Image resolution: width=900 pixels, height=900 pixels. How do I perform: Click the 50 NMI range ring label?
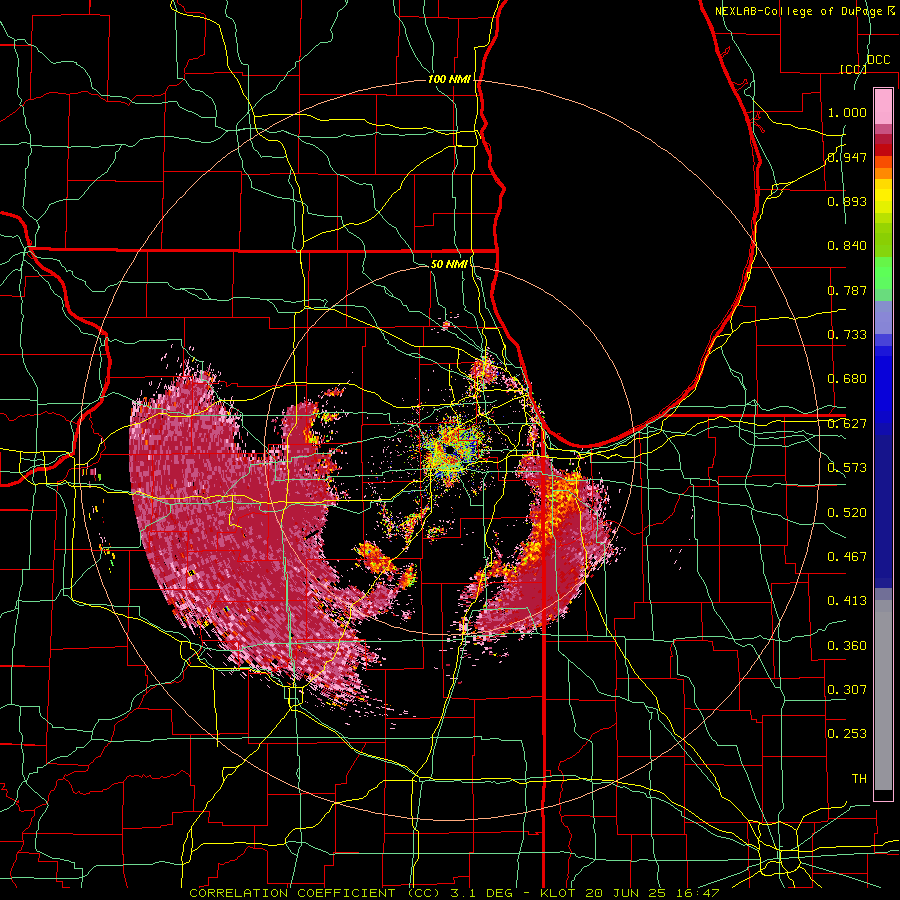point(449,264)
